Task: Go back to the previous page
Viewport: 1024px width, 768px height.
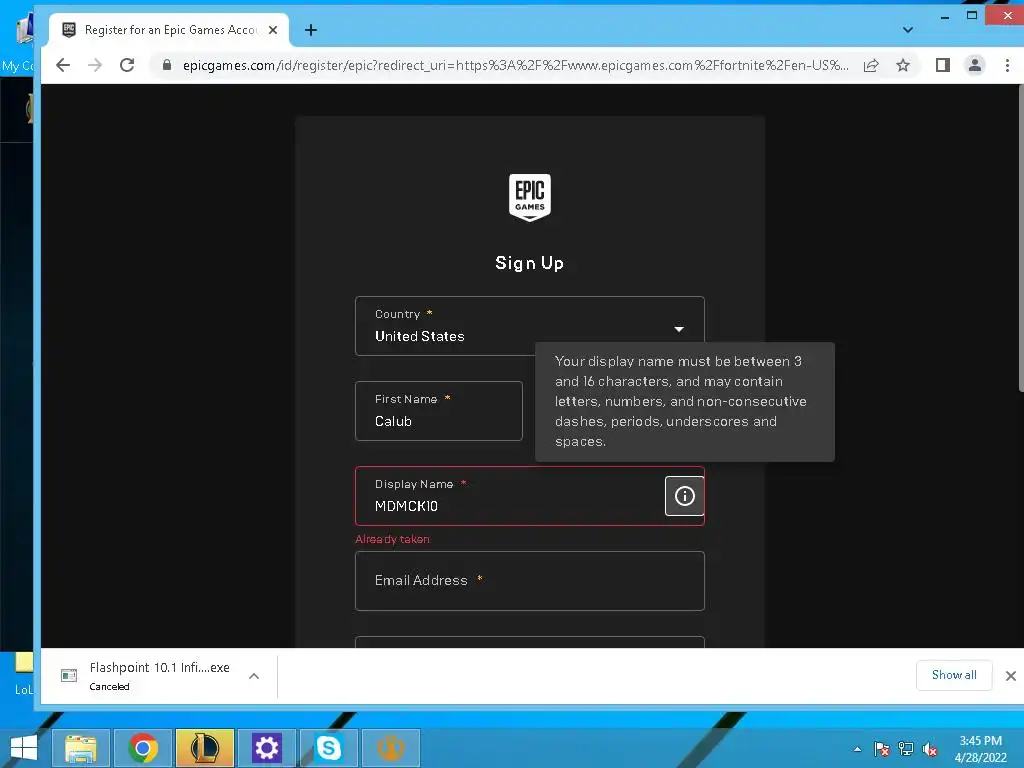Action: (x=63, y=65)
